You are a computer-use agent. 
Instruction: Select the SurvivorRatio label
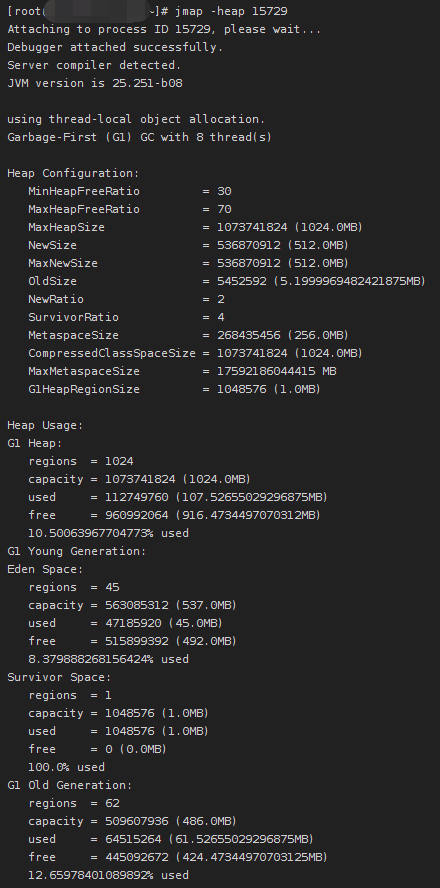click(x=74, y=317)
